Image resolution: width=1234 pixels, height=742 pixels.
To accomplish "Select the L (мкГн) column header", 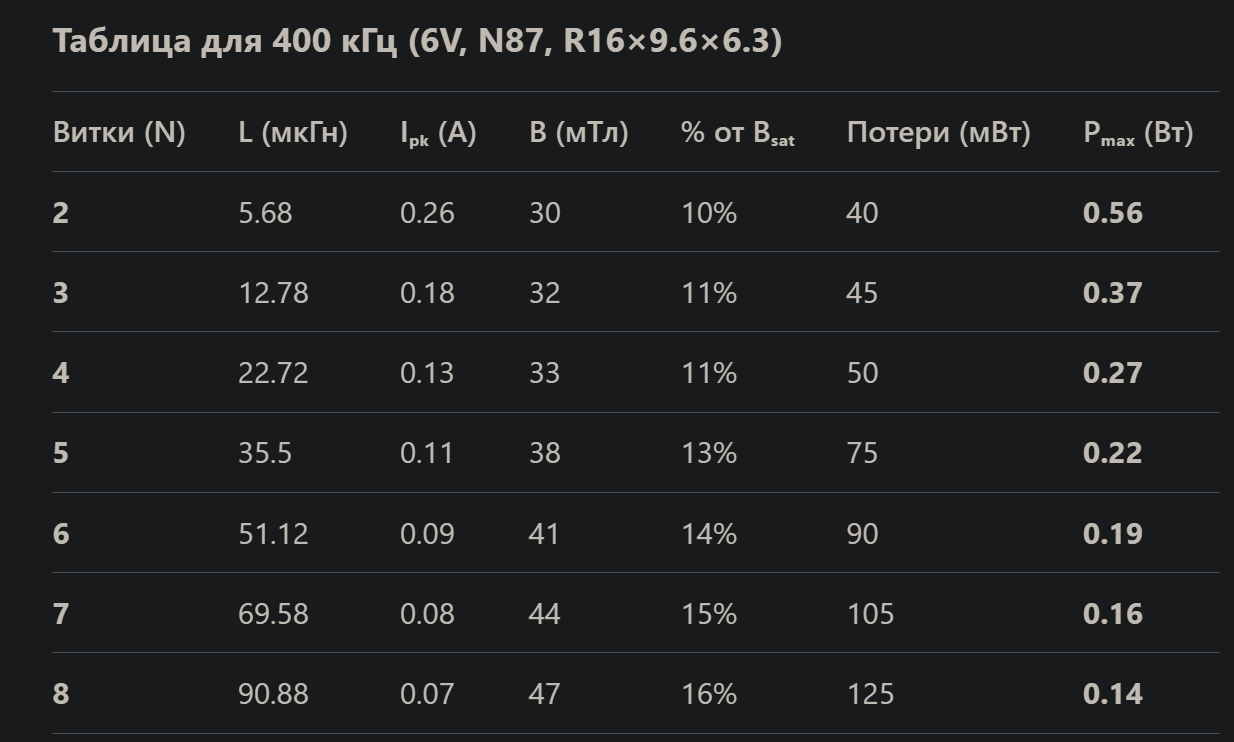I will coord(293,133).
